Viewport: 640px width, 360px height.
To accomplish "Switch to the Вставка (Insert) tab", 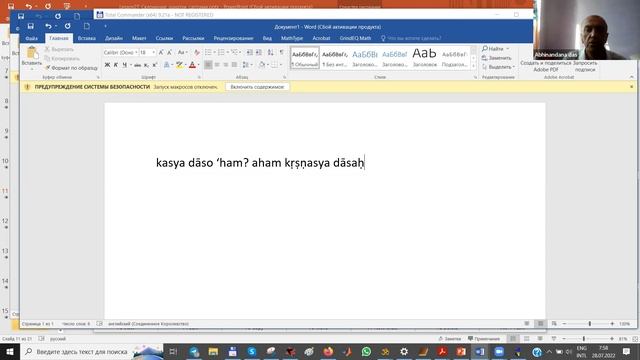I will coord(87,38).
